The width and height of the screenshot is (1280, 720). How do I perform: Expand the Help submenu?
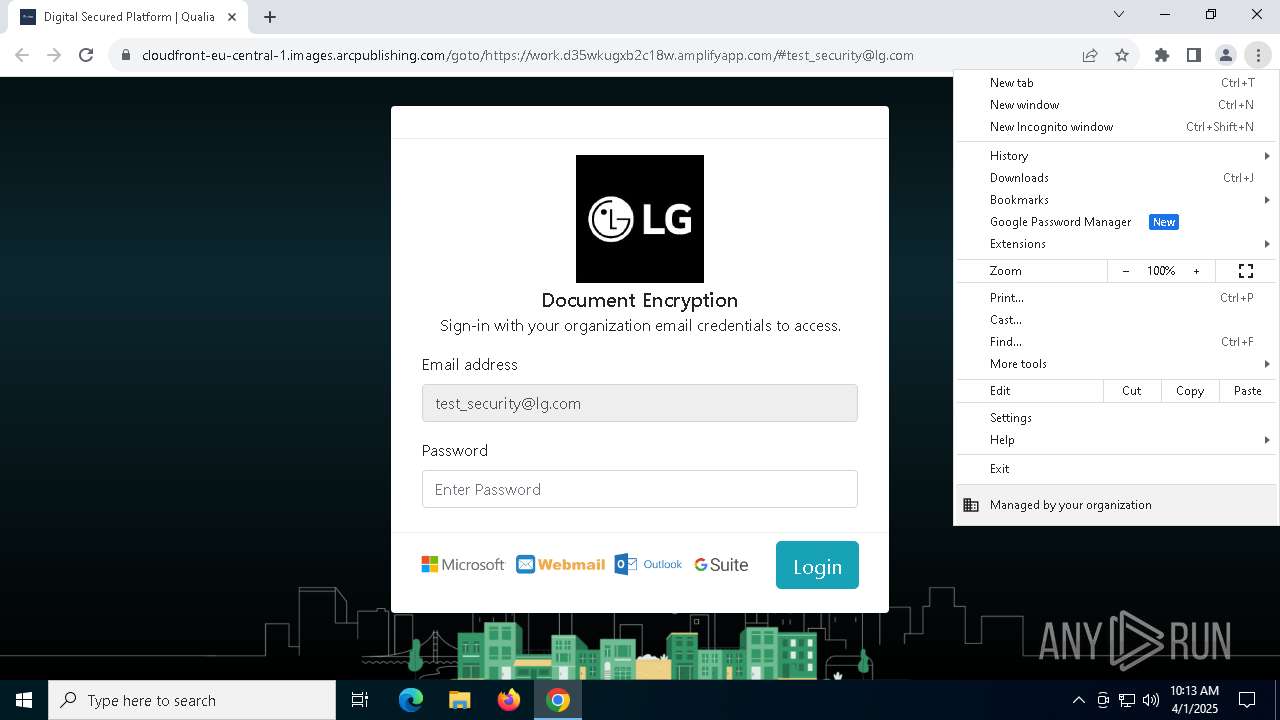[1117, 440]
